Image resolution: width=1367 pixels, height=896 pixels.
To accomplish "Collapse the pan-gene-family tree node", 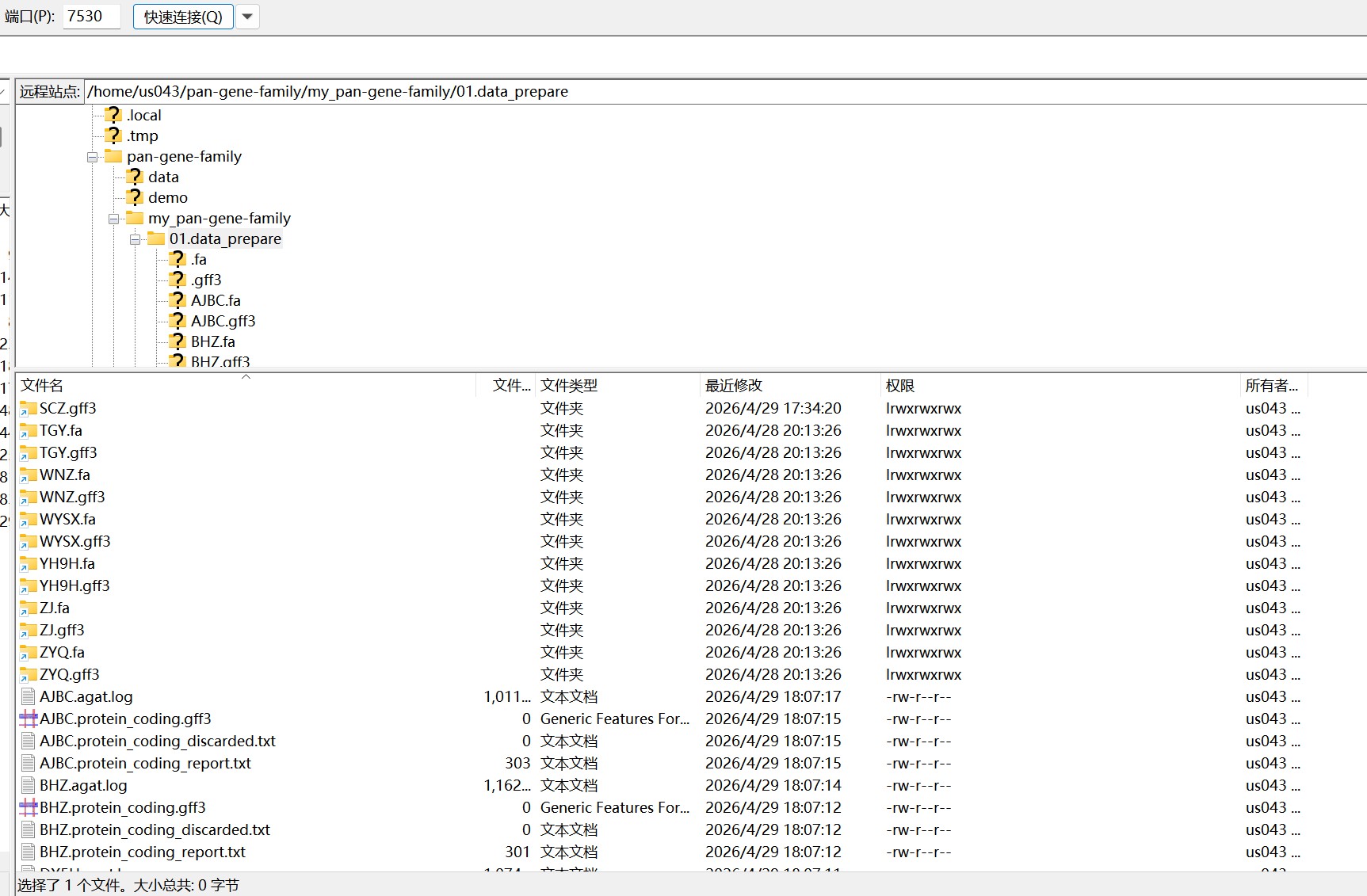I will click(92, 157).
